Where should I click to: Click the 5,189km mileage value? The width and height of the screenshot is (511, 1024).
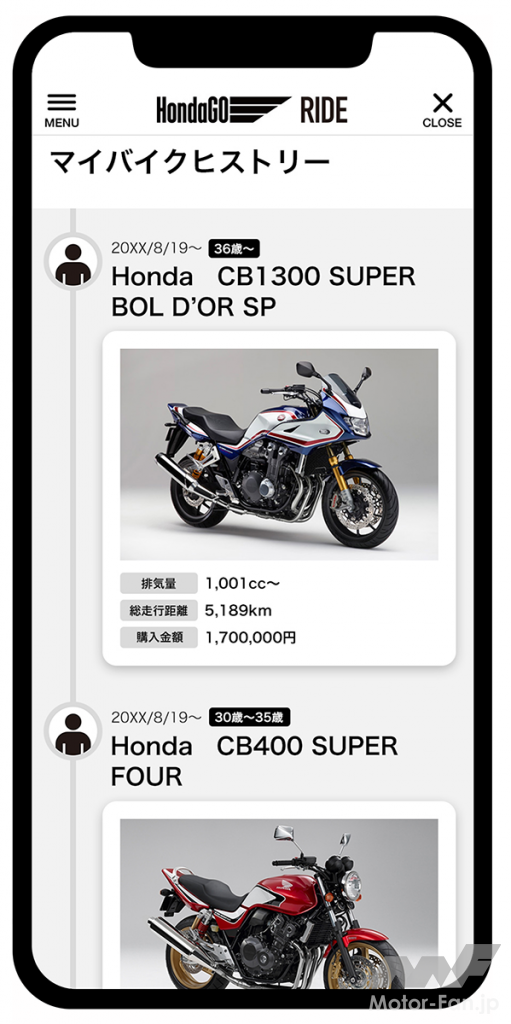239,611
